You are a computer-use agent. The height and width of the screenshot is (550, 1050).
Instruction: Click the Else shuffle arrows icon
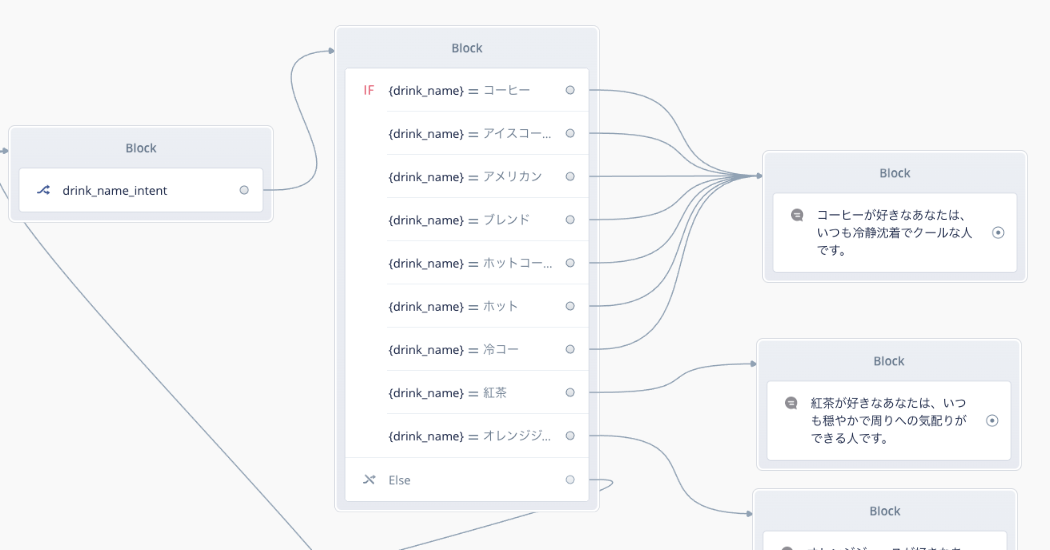coord(369,480)
